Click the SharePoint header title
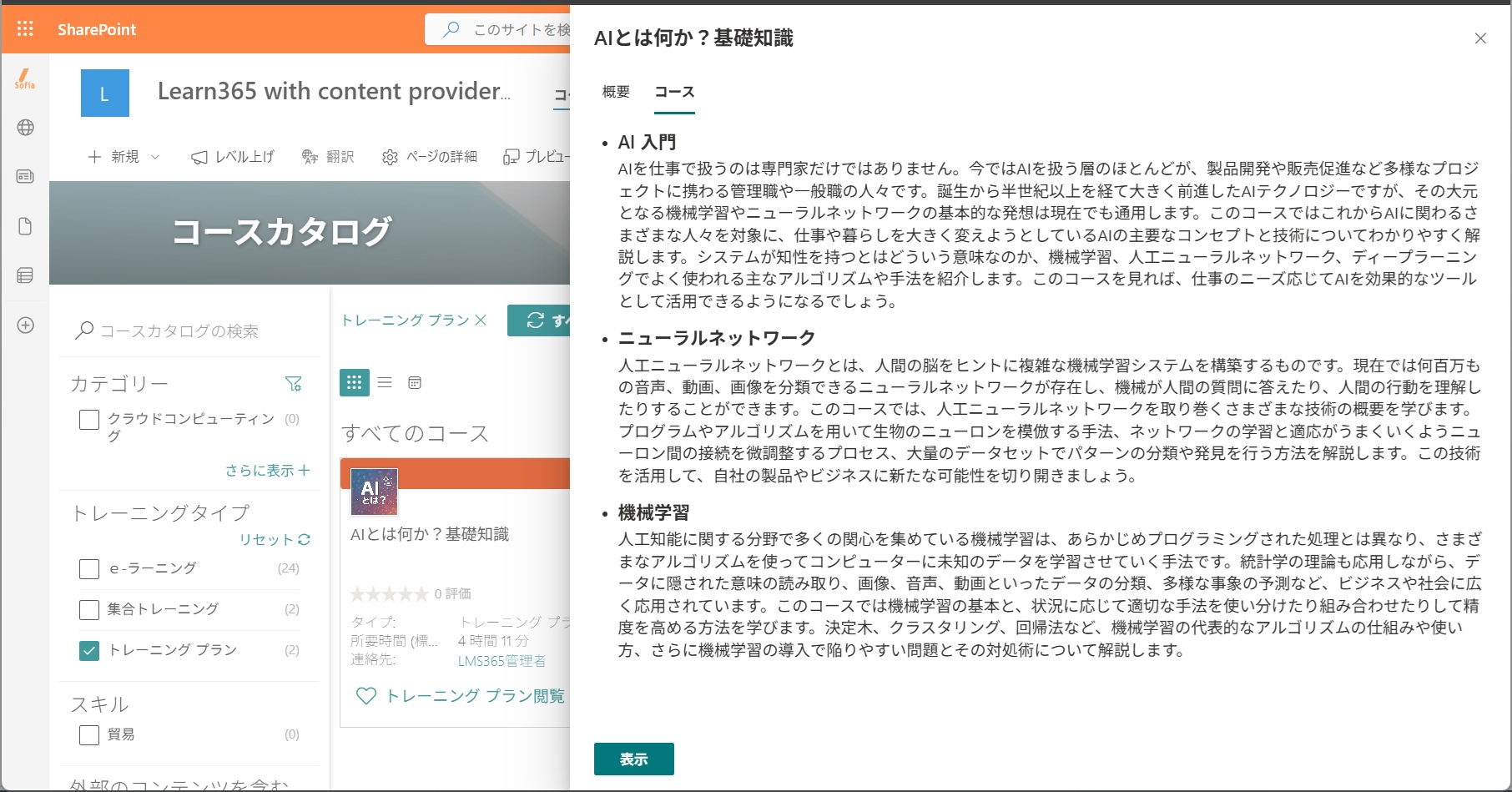This screenshot has width=1512, height=792. click(x=97, y=29)
